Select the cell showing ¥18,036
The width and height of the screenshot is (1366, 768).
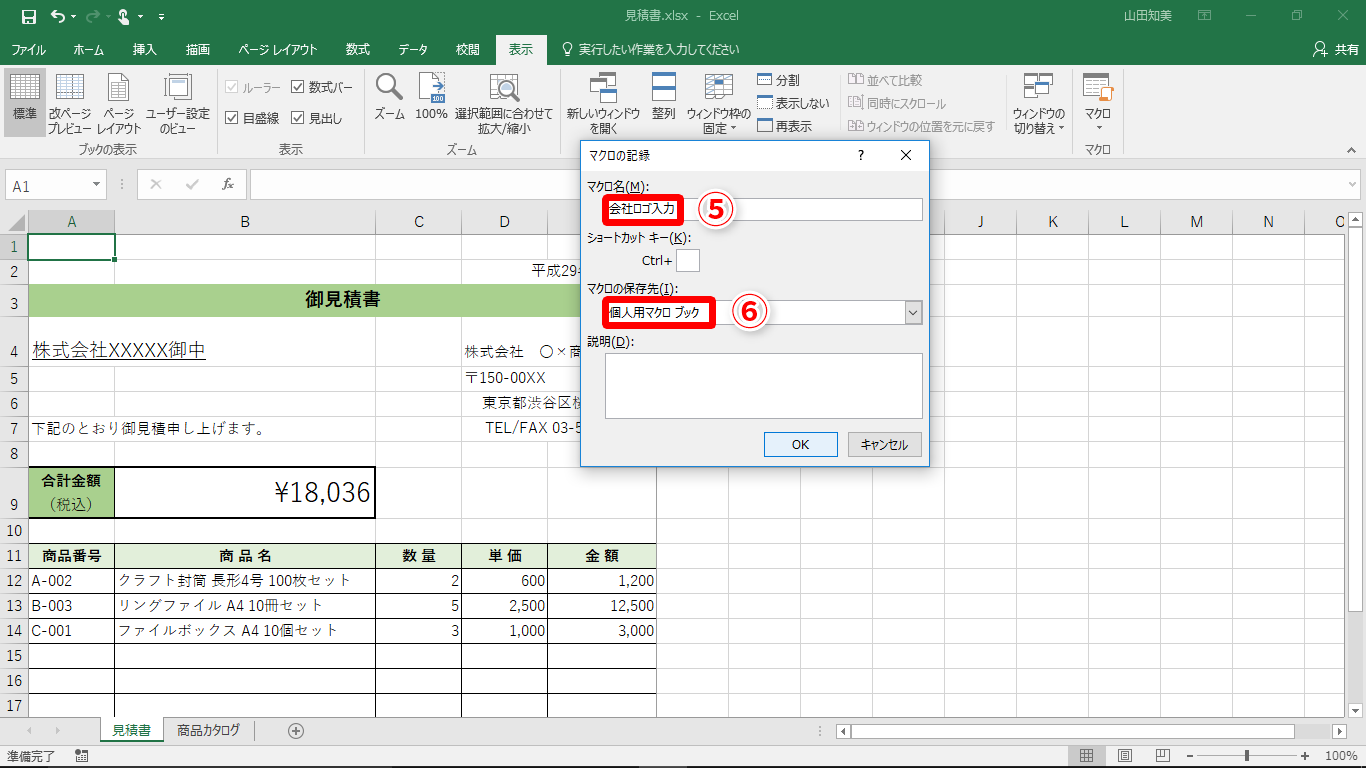245,492
